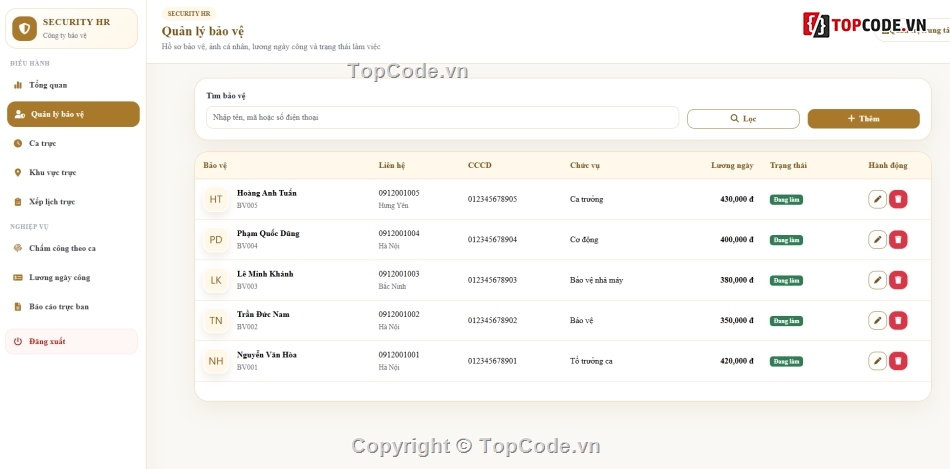Click the Security HR shield logo
Viewport: 950px width, 469px height.
(24, 28)
